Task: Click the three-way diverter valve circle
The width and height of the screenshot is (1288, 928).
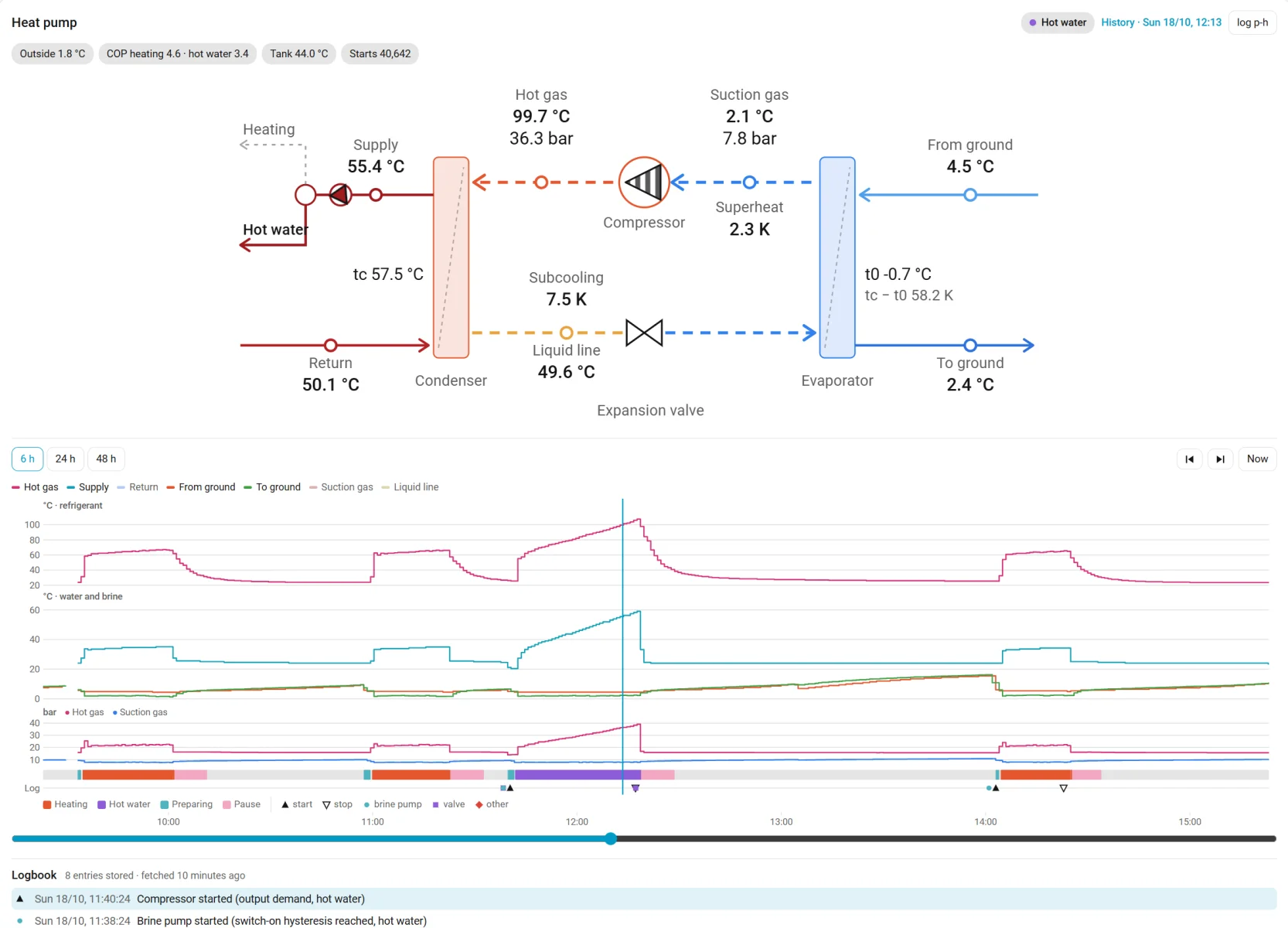Action: click(305, 195)
